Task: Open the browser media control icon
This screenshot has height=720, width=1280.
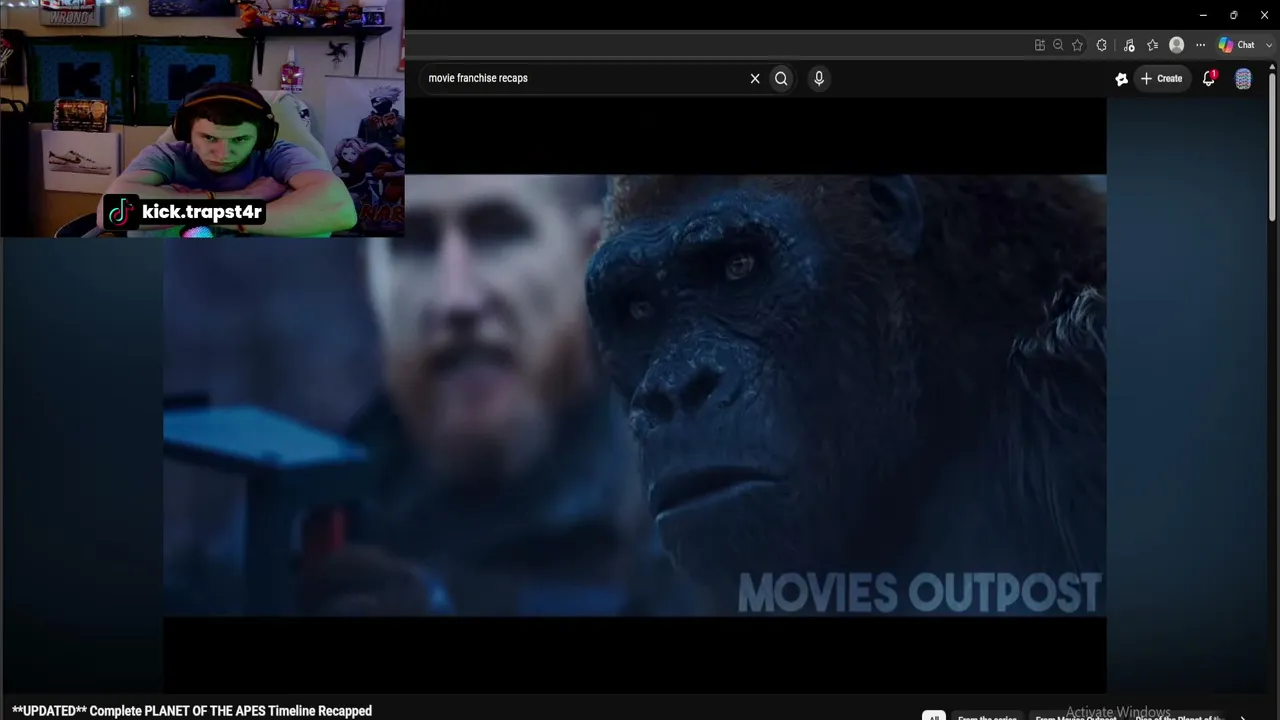Action: (x=1129, y=45)
